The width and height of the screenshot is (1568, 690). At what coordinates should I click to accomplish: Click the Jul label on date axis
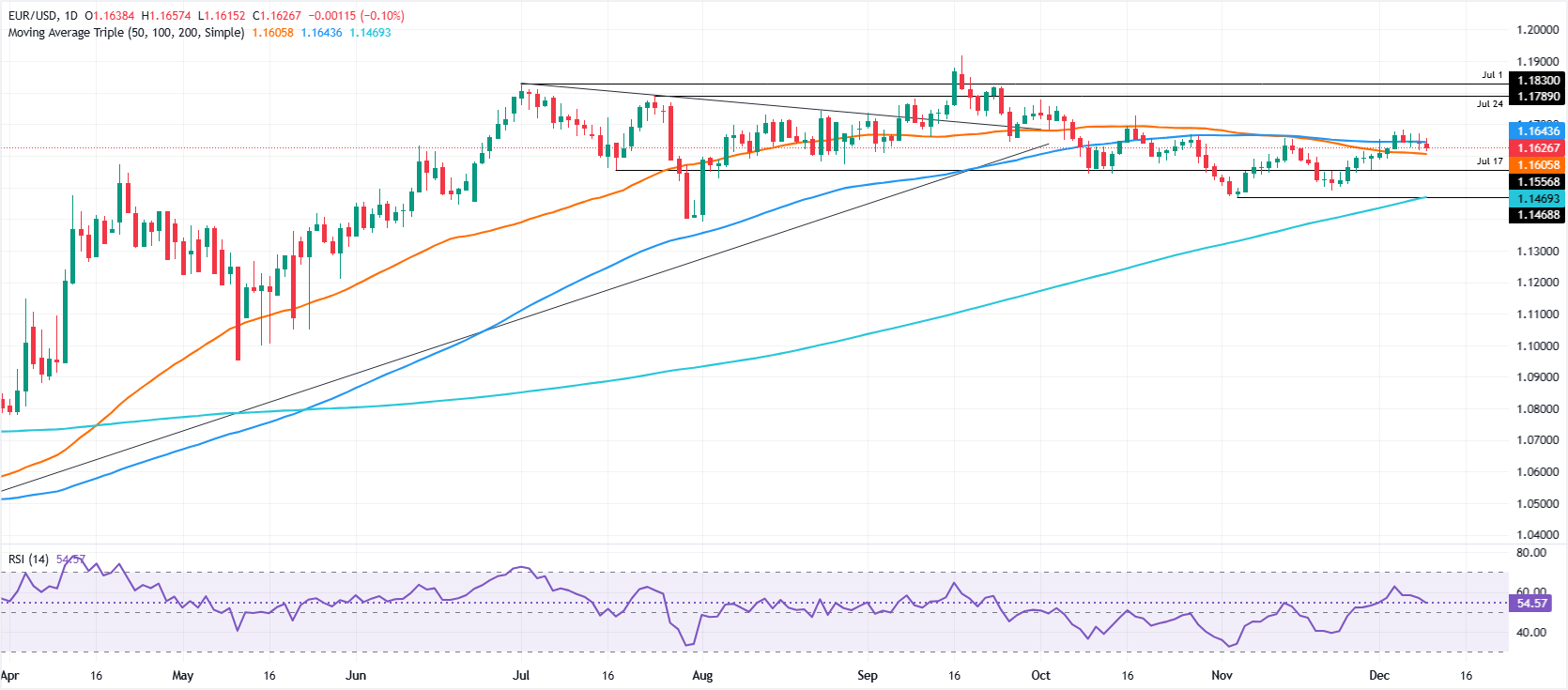click(521, 676)
